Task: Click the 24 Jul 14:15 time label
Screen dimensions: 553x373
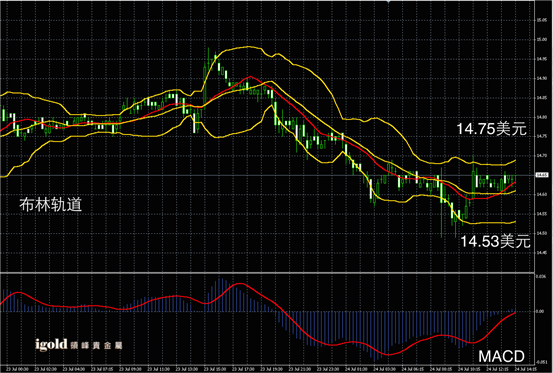Action: tap(526, 369)
